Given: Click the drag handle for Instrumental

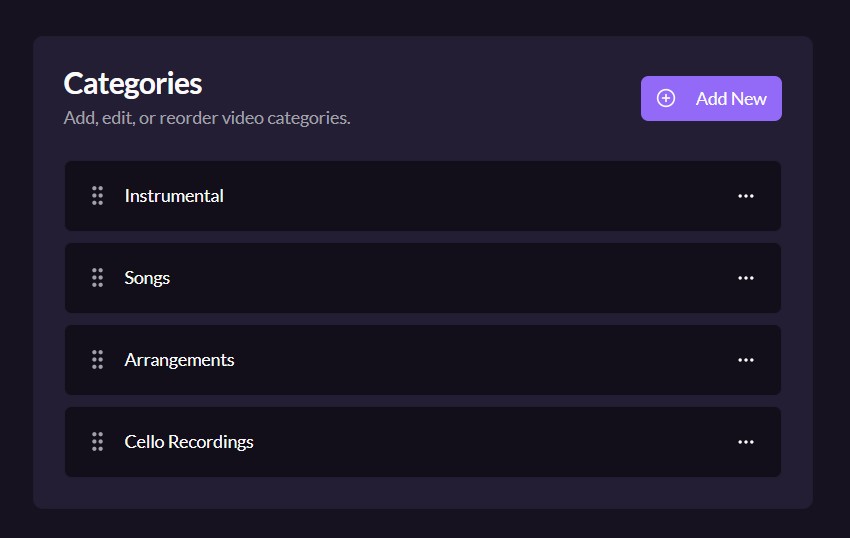Looking at the screenshot, I should tap(97, 196).
